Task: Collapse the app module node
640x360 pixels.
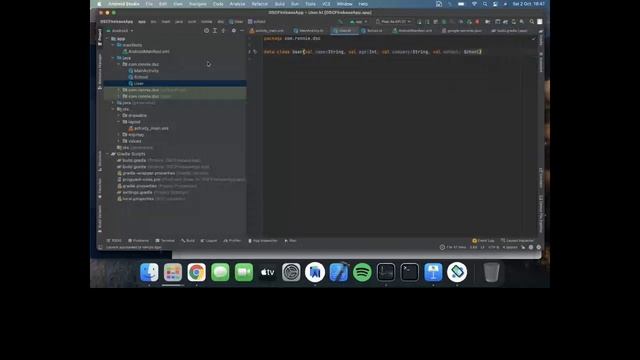Action: 108,39
